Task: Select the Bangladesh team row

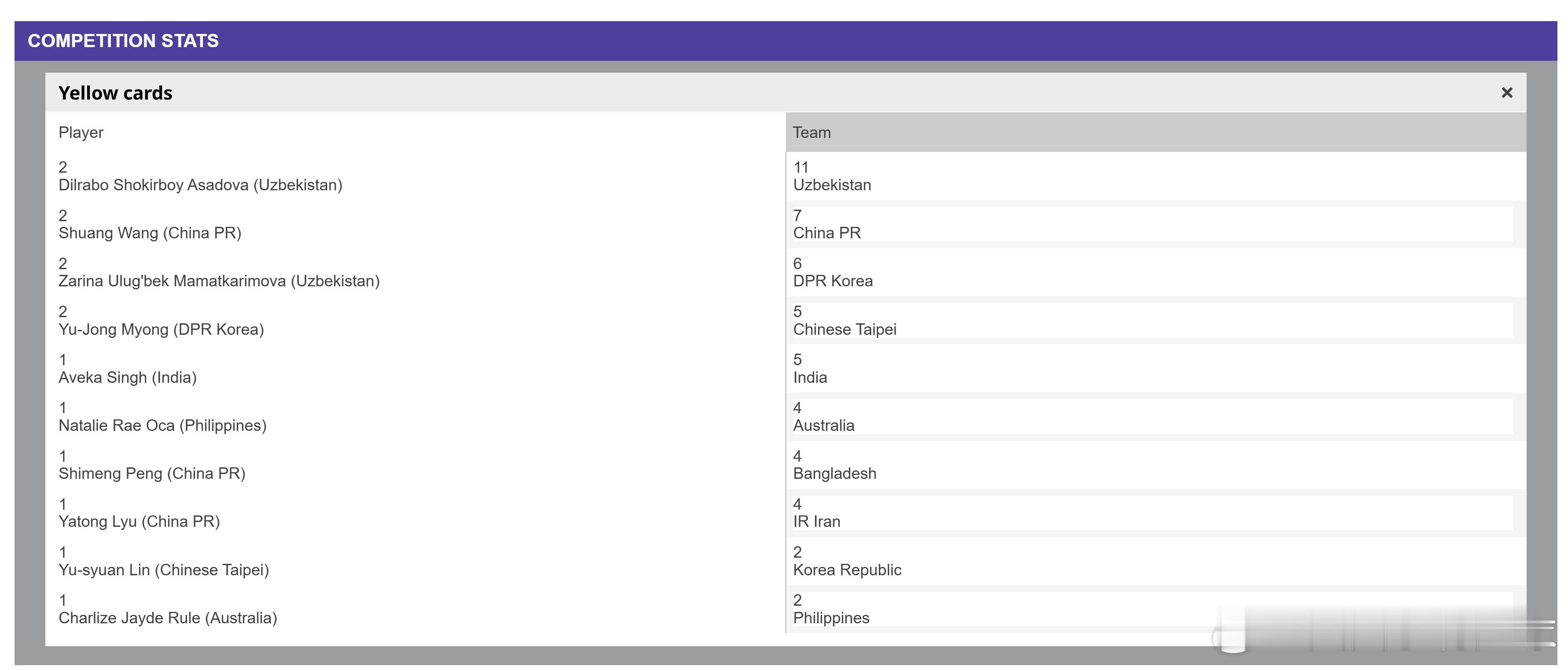Action: point(834,473)
